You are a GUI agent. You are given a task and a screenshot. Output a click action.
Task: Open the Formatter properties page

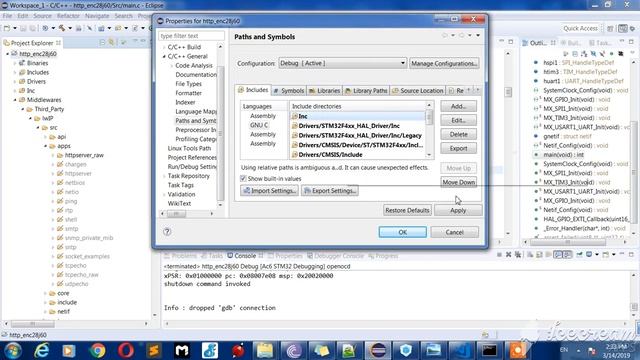click(x=189, y=93)
